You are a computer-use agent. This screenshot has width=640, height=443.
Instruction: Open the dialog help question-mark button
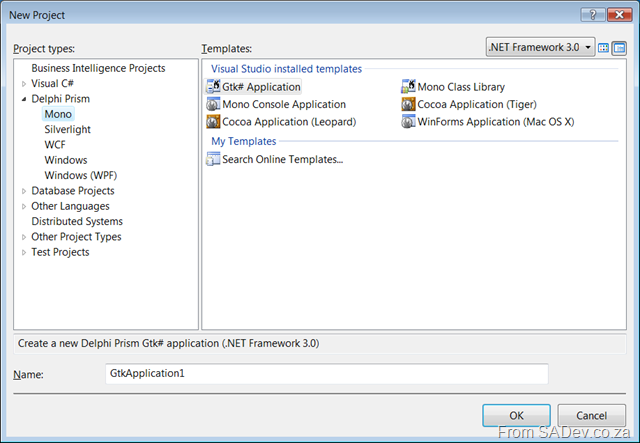pyautogui.click(x=593, y=15)
